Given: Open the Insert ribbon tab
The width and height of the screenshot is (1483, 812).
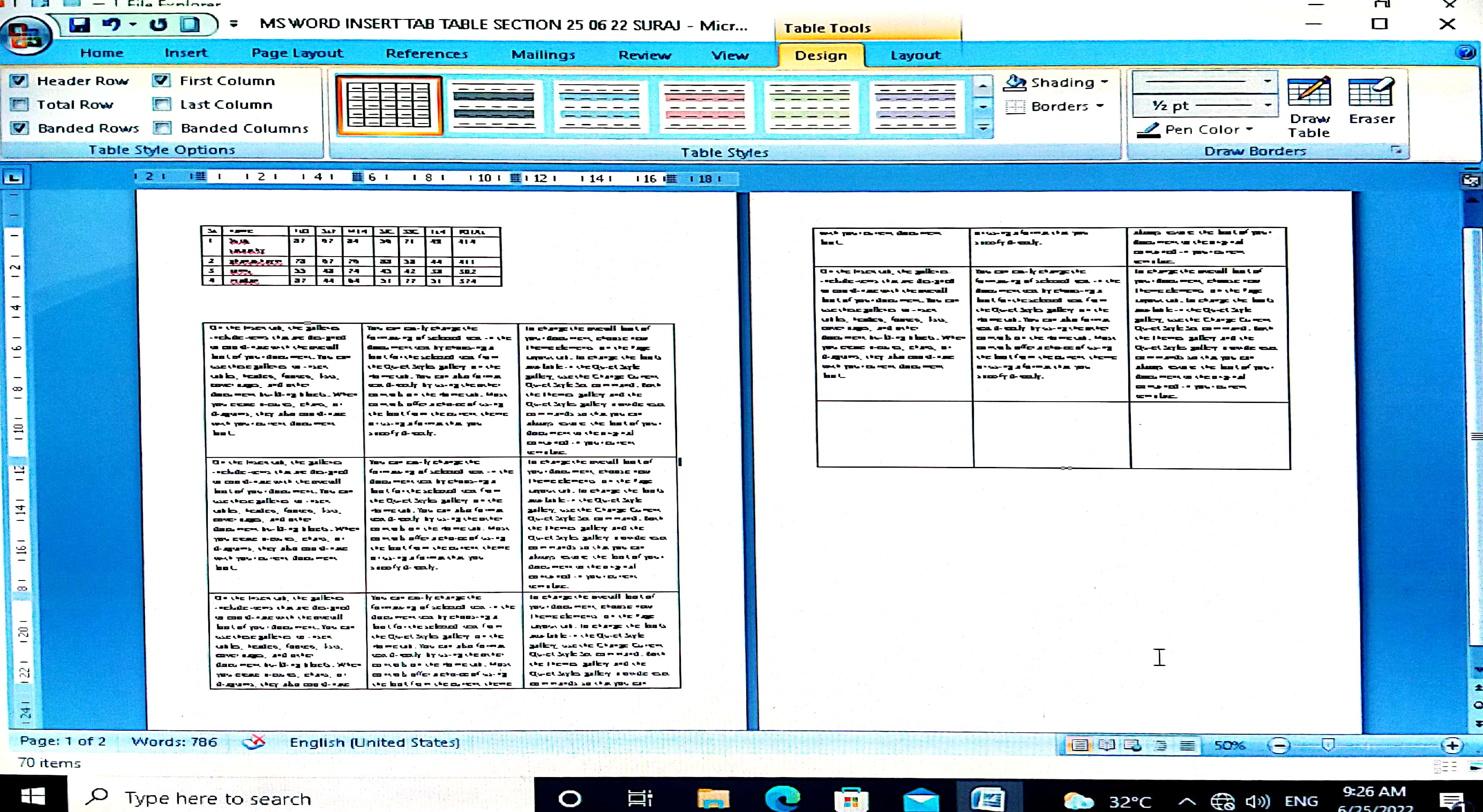Looking at the screenshot, I should click(x=185, y=53).
